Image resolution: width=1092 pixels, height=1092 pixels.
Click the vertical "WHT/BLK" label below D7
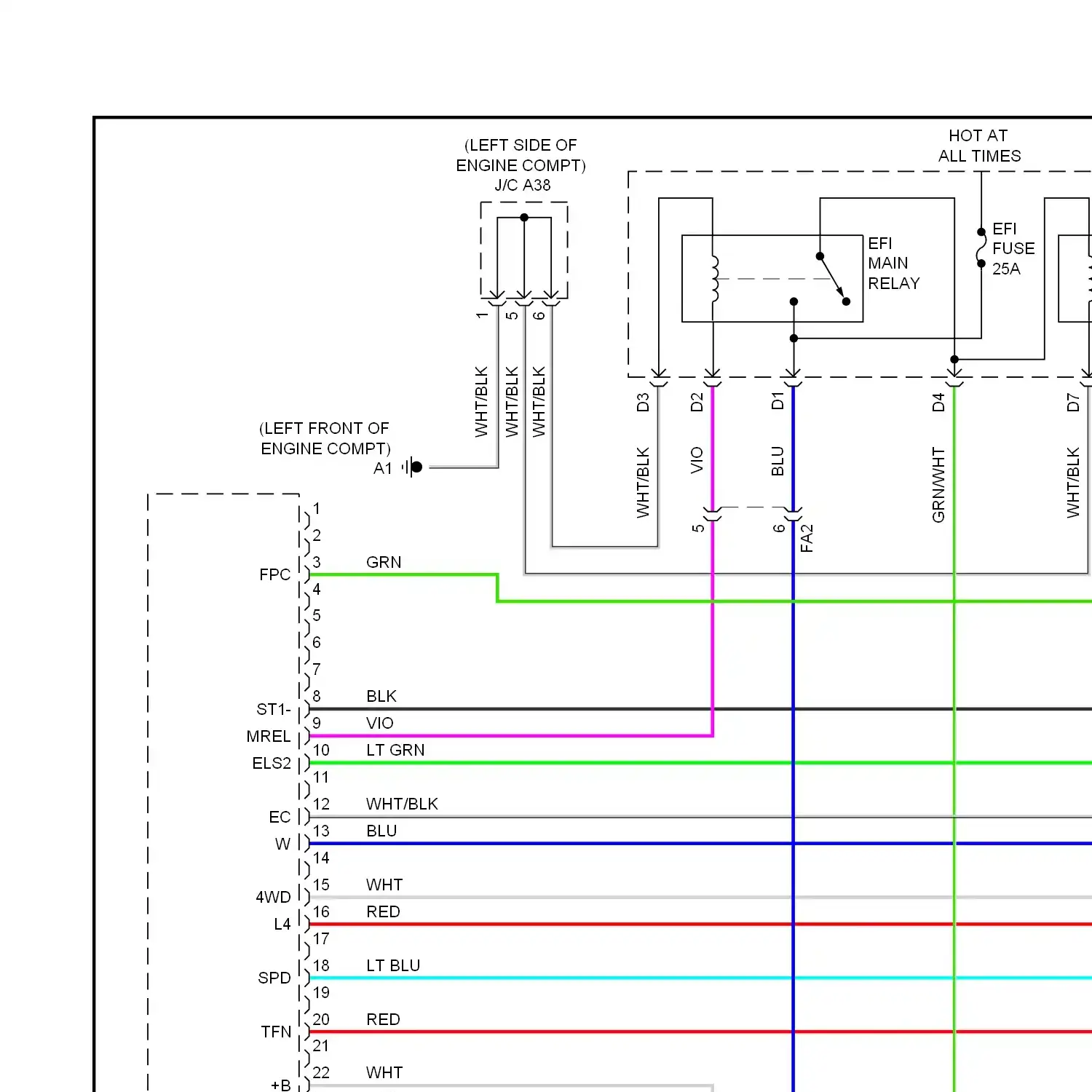pos(1073,482)
